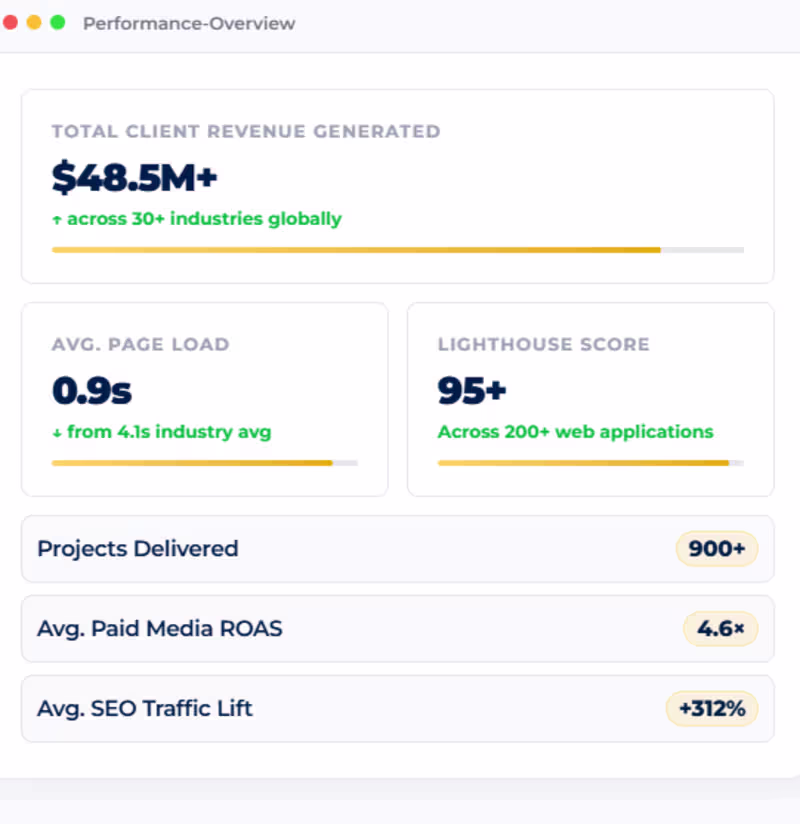Click the red close window dot
This screenshot has width=800, height=824.
[11, 23]
